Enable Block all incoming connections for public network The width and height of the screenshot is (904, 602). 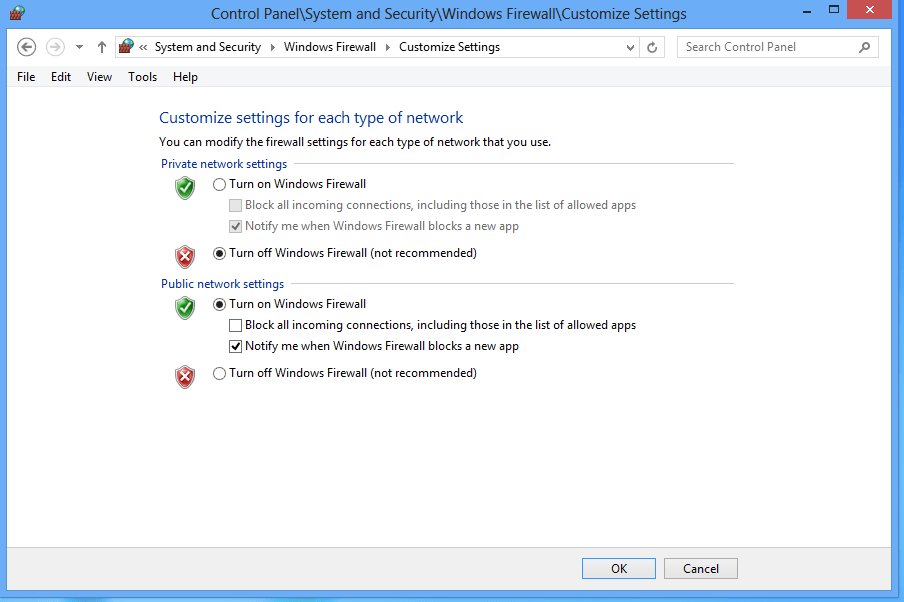236,325
